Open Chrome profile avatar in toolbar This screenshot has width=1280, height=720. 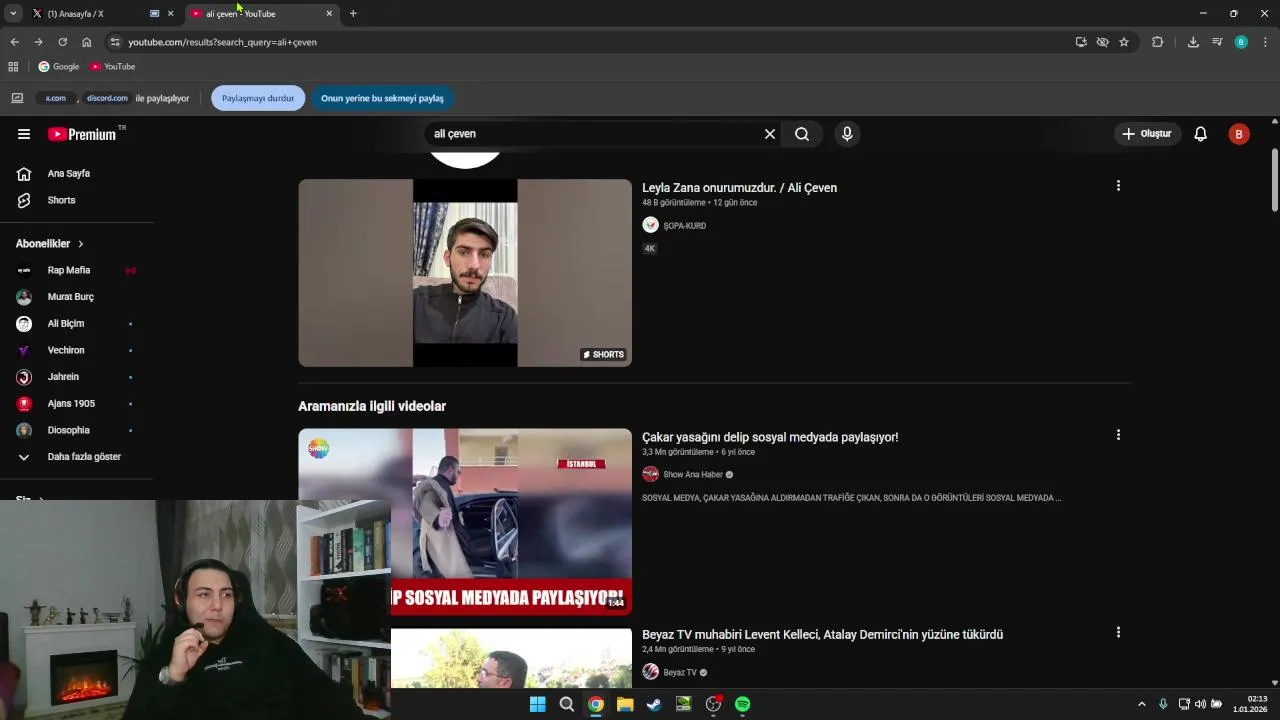[x=1241, y=42]
